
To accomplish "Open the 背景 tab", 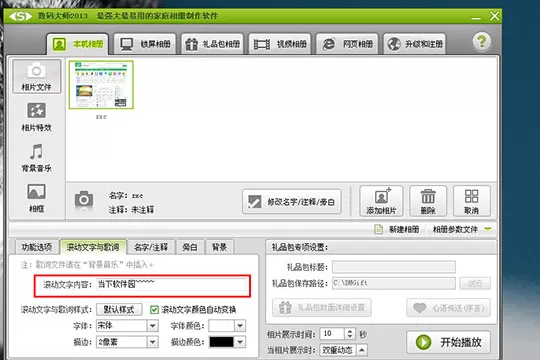I will pos(219,247).
